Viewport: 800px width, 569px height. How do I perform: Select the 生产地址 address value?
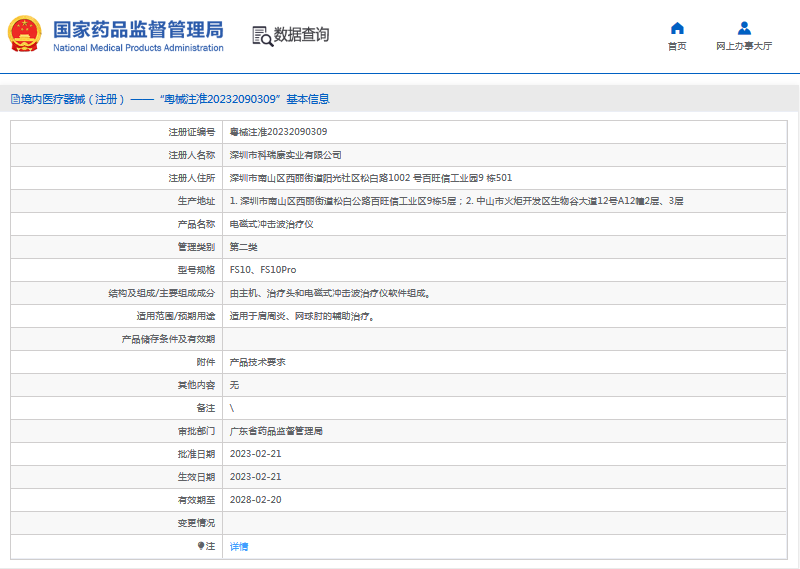point(457,201)
